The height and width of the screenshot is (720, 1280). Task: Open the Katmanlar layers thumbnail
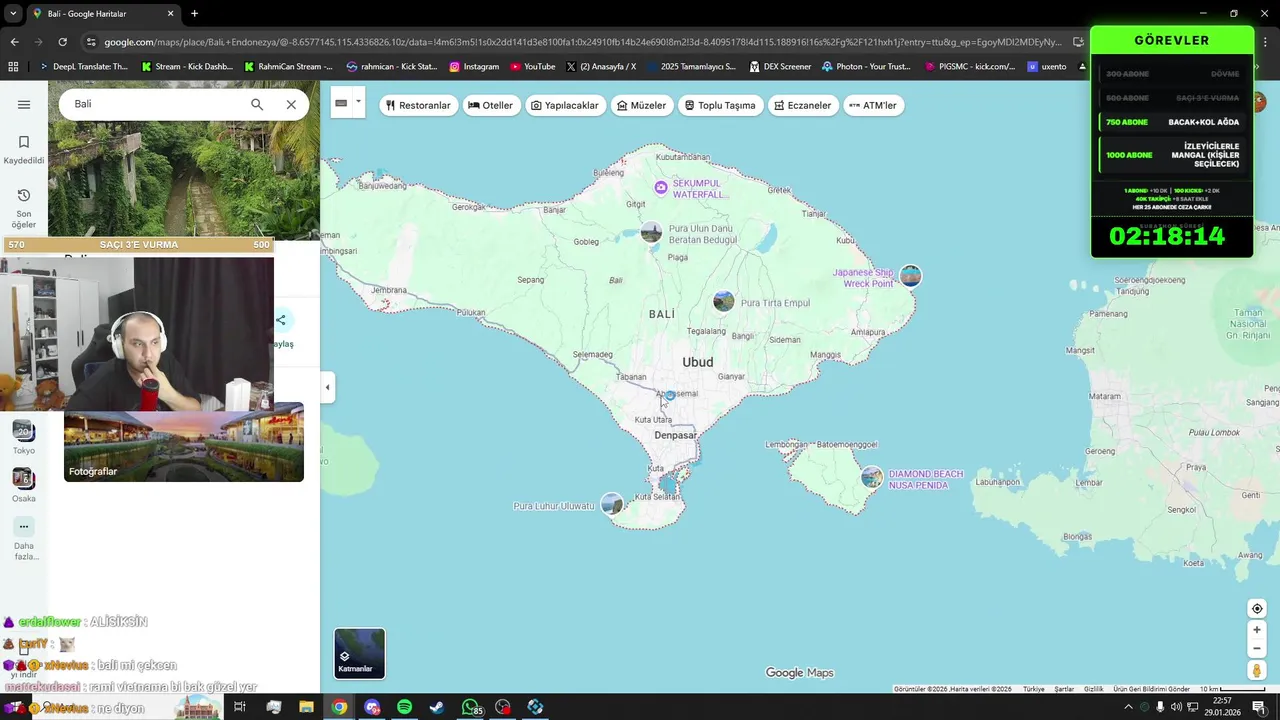359,653
